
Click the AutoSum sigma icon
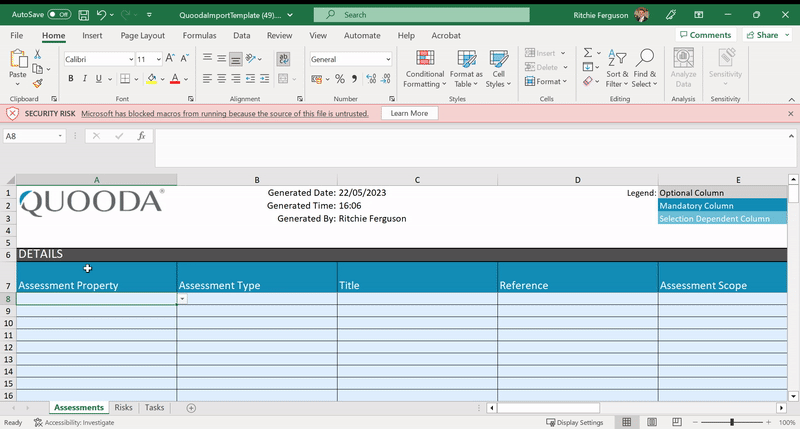click(x=588, y=53)
